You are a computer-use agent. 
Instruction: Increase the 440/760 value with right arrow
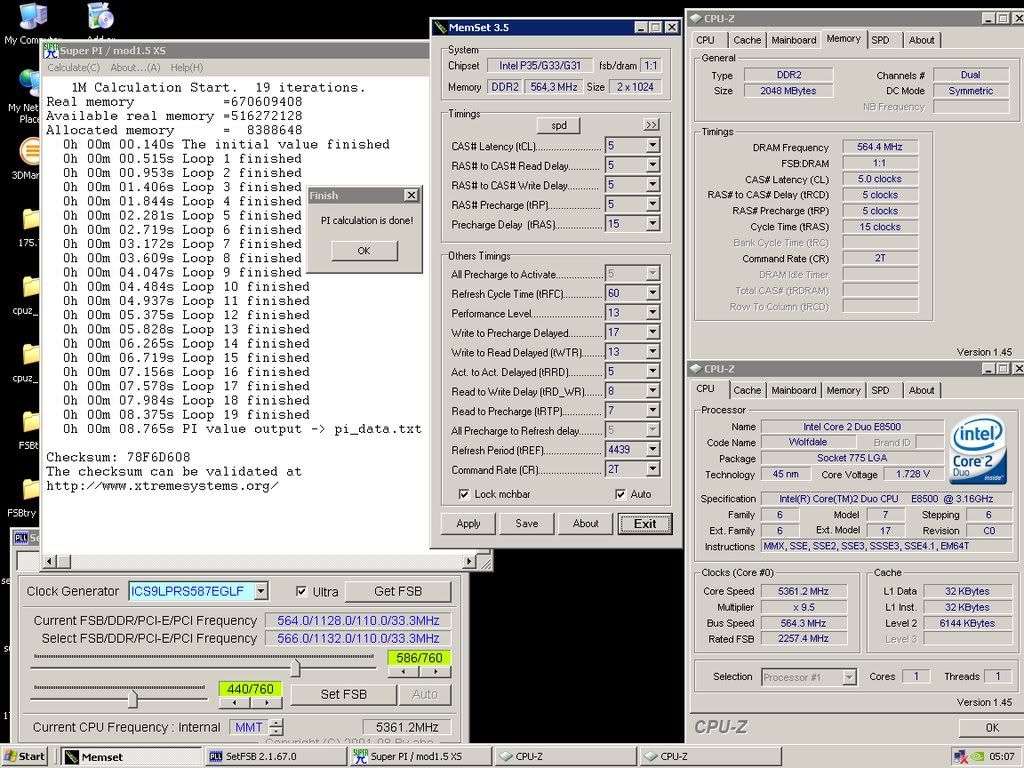tap(266, 703)
